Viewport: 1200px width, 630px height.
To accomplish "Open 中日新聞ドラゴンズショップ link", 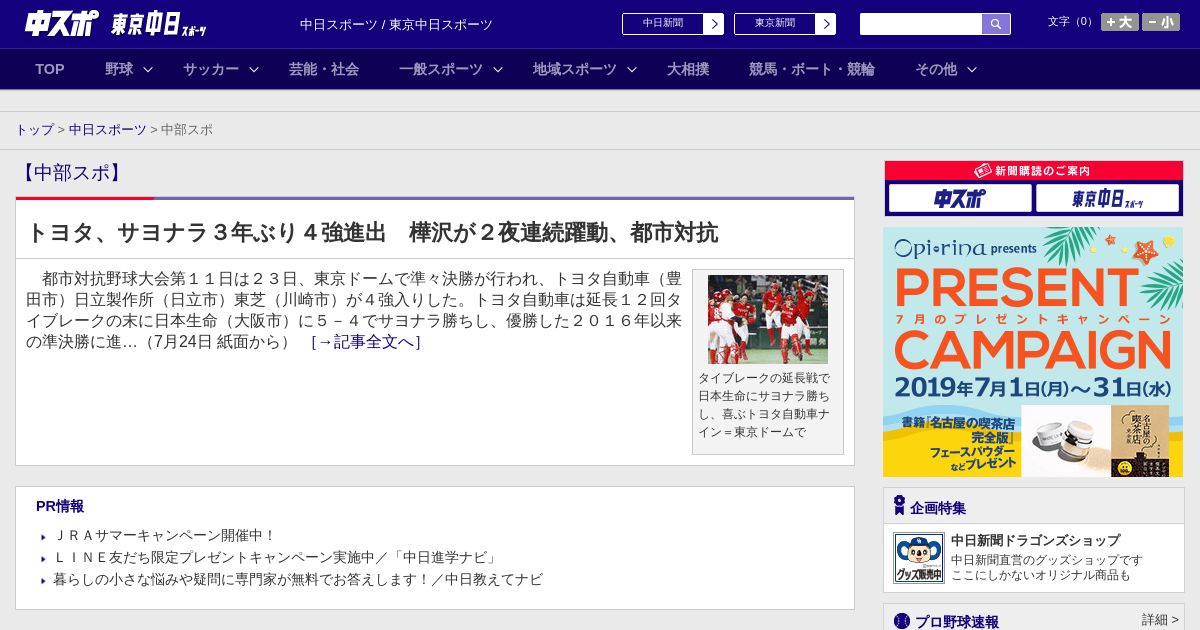I will (x=1035, y=540).
